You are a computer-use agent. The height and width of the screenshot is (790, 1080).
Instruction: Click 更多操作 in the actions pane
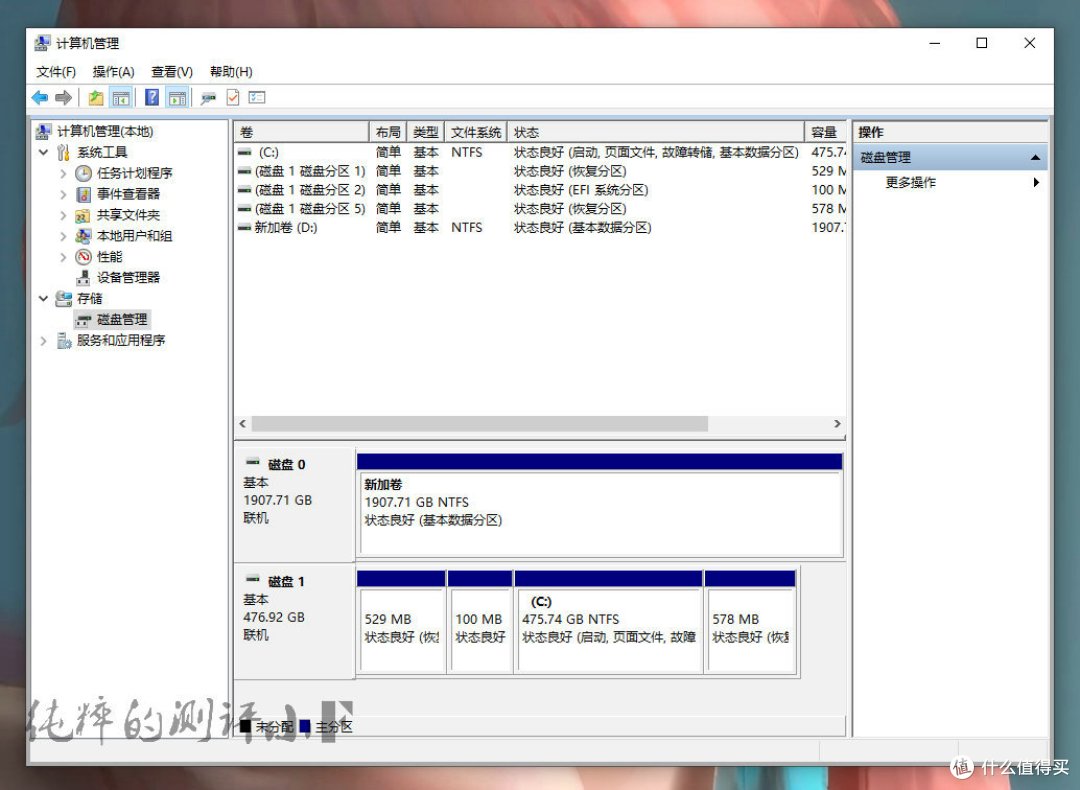[x=911, y=183]
